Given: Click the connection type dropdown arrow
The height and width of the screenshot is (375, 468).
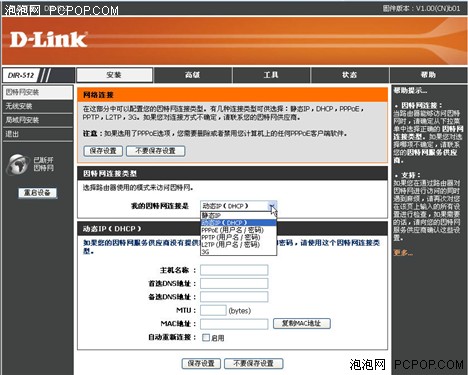Looking at the screenshot, I should coord(272,206).
